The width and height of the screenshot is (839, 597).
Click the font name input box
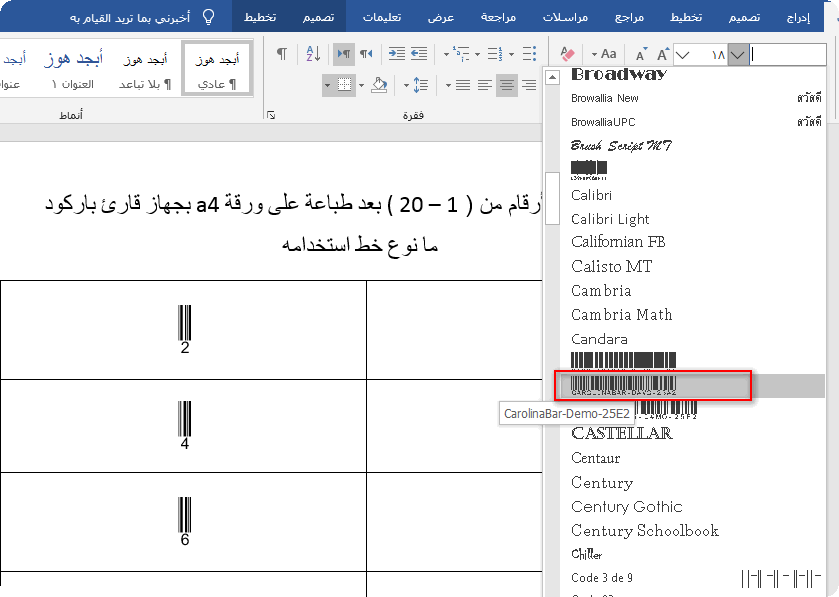click(788, 55)
